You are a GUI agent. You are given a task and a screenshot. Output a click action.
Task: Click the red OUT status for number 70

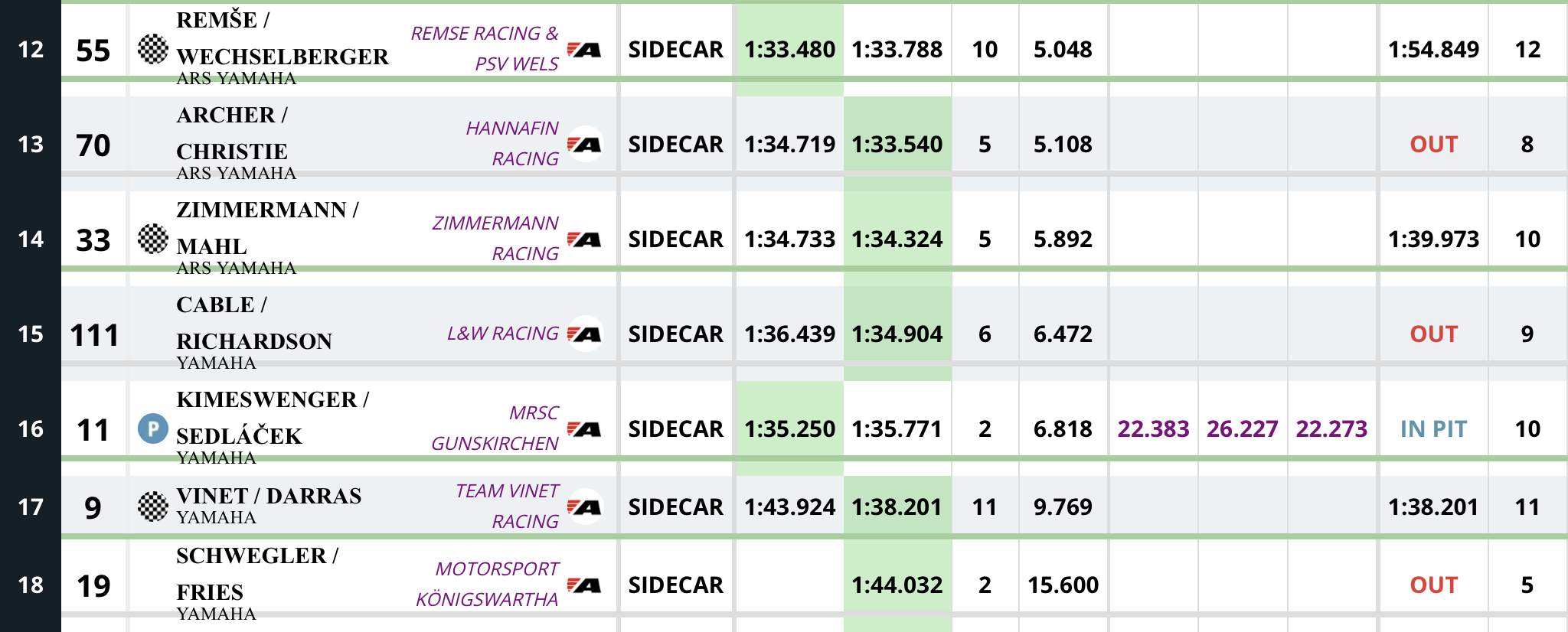point(1434,144)
